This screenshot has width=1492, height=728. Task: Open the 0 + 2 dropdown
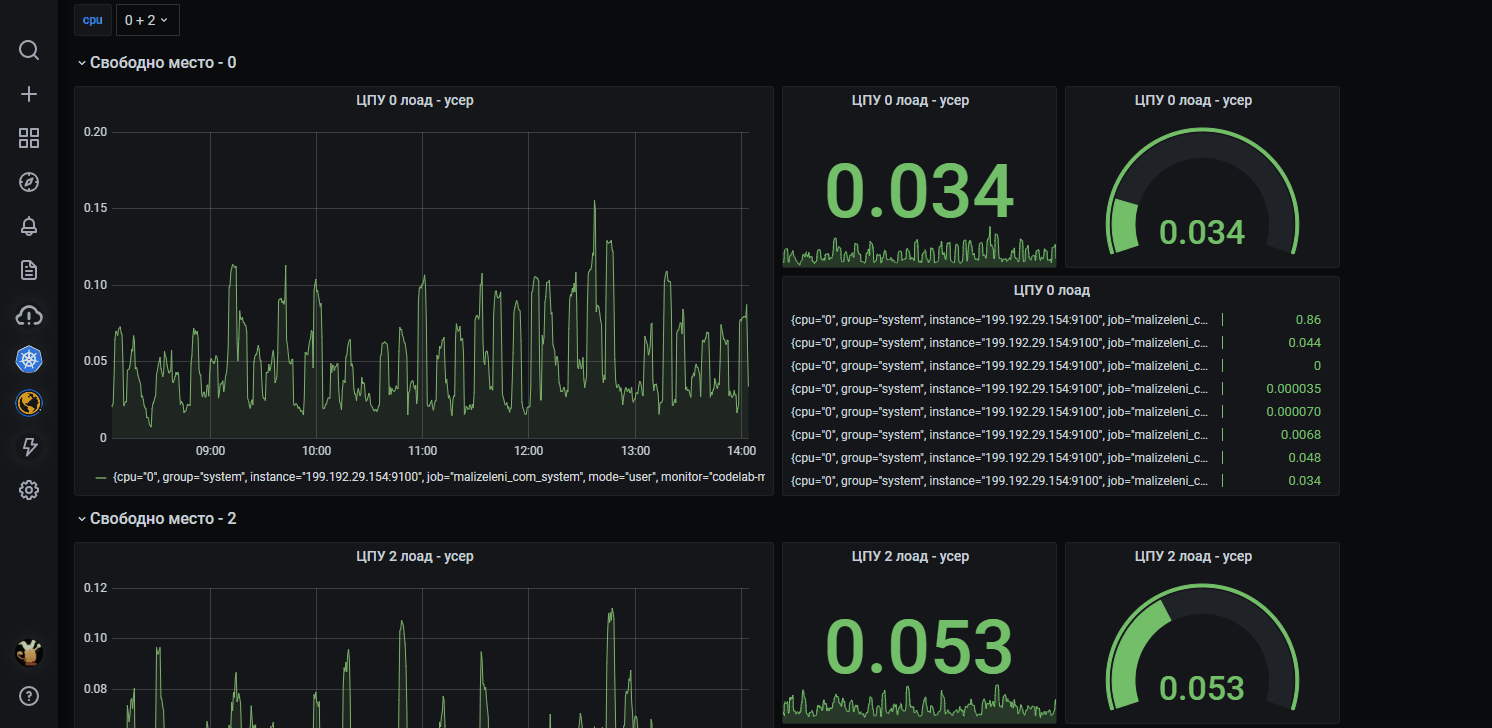pos(147,19)
